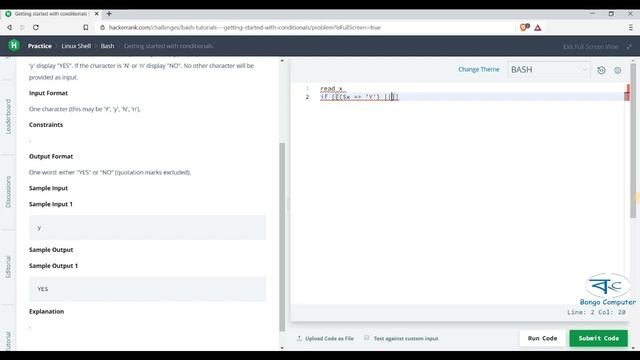Click the browser address bar URL

pos(244,27)
